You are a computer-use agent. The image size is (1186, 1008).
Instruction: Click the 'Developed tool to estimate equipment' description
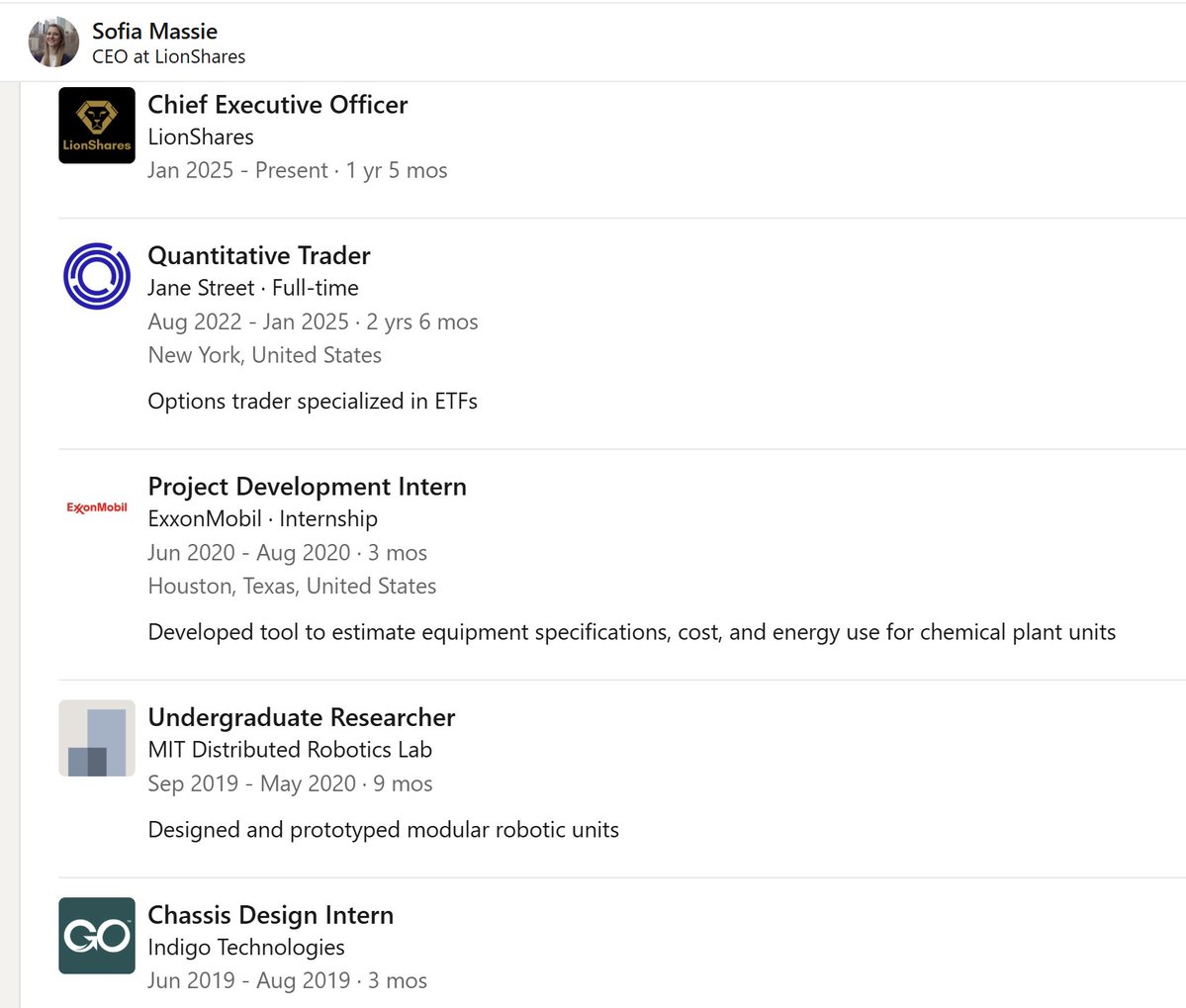[x=631, y=632]
